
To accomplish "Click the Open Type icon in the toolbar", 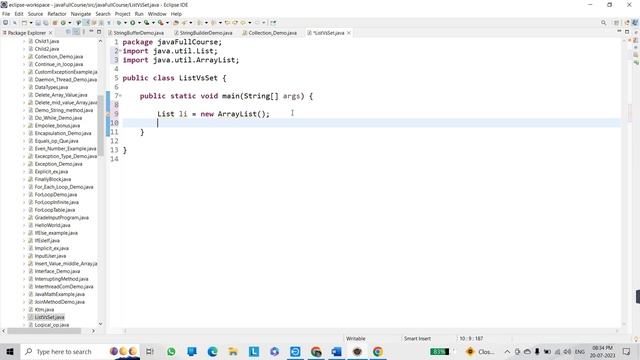I will click(176, 22).
